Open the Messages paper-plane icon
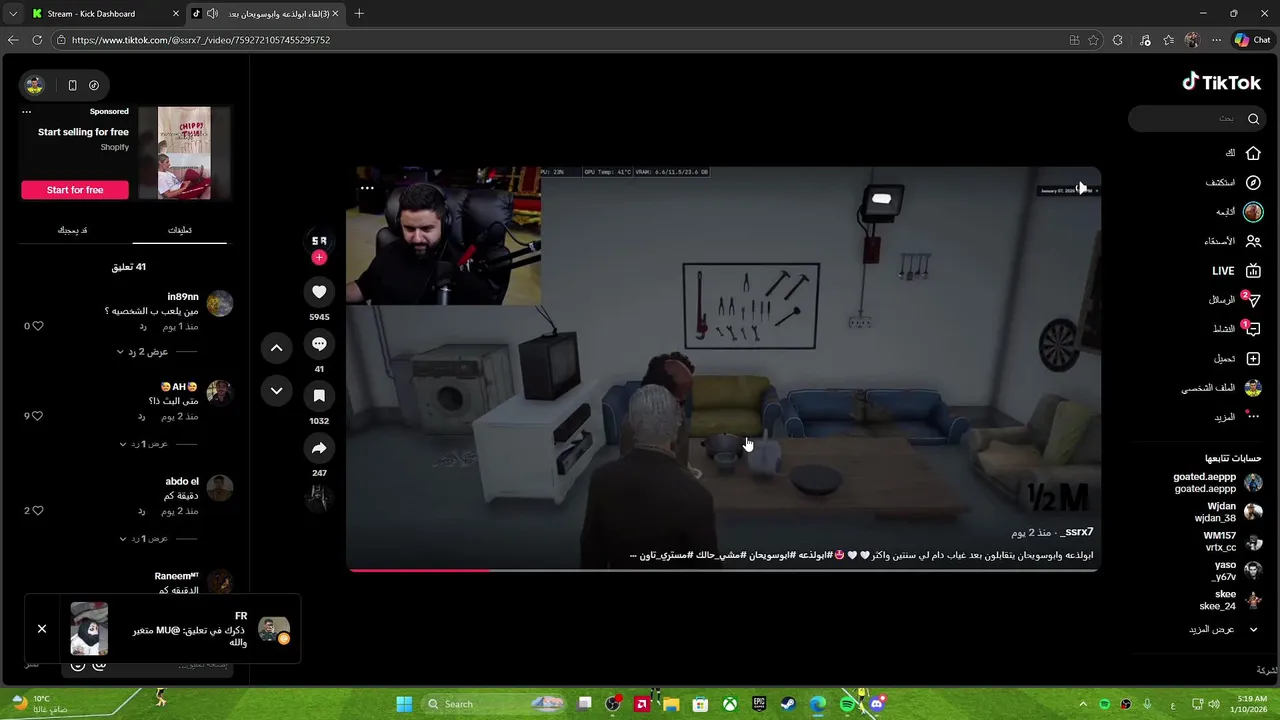The height and width of the screenshot is (720, 1280). (x=1253, y=300)
